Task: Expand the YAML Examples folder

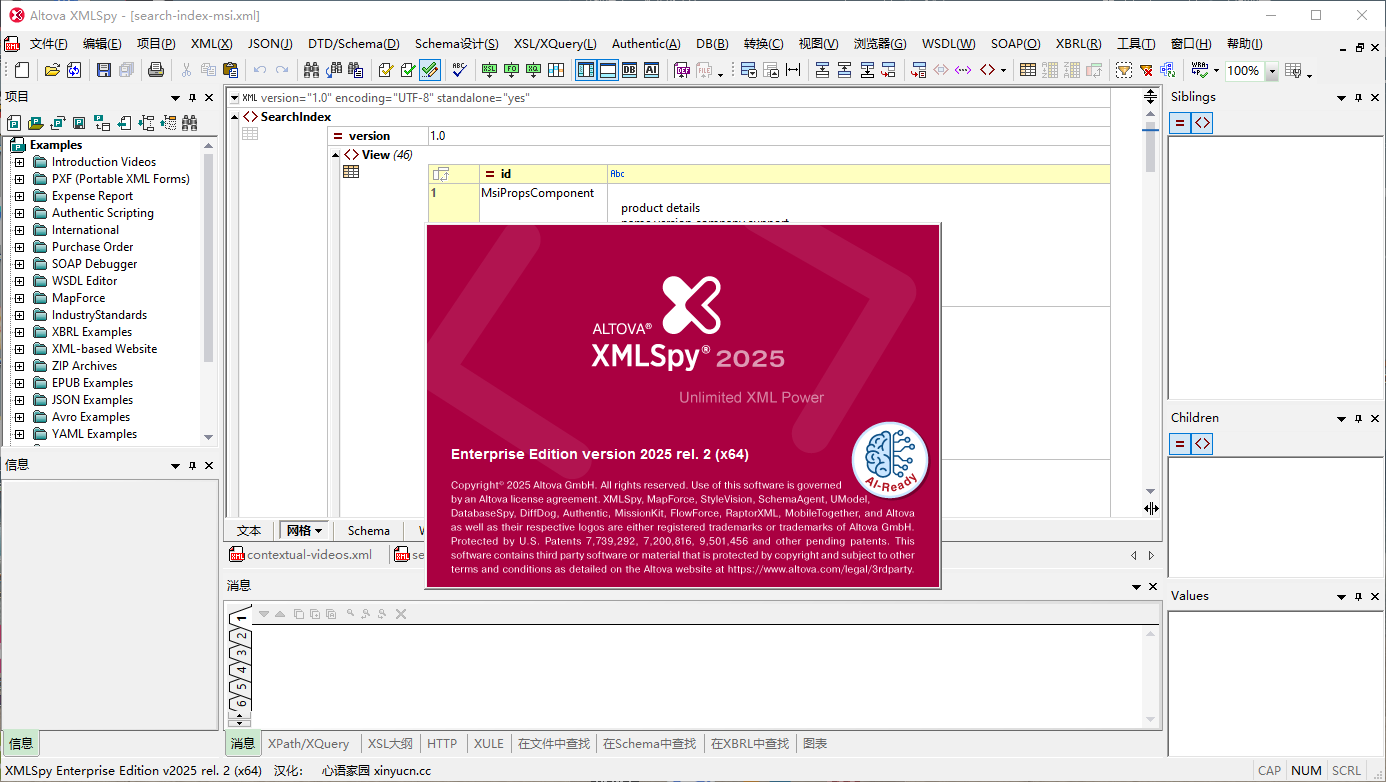Action: coord(19,434)
